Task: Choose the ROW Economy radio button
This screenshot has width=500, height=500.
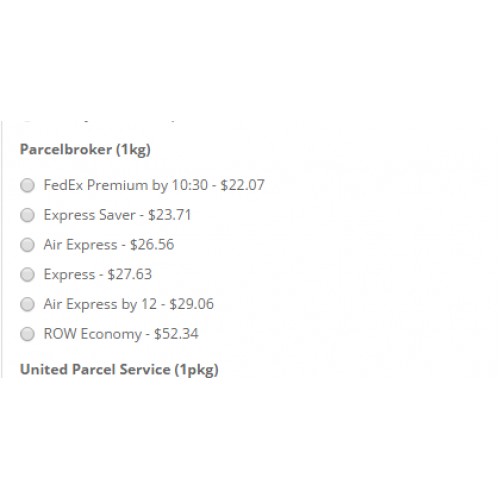Action: 27,334
